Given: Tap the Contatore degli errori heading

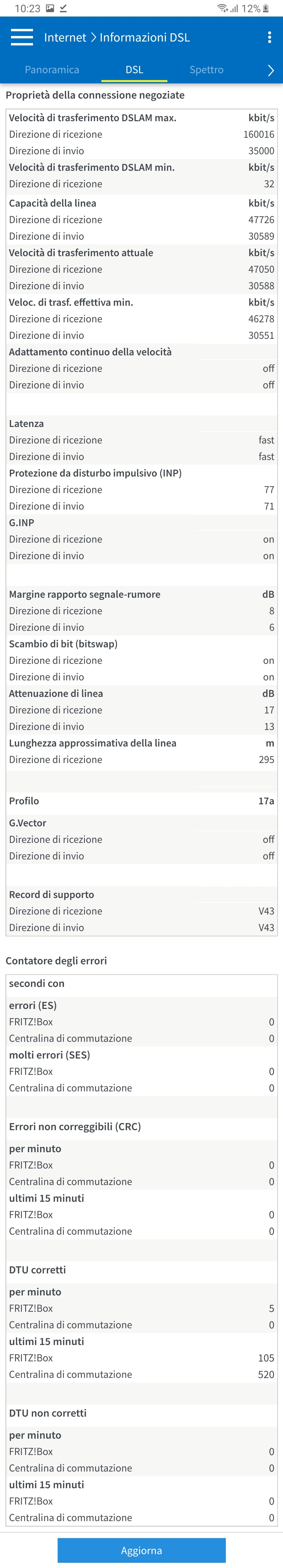Looking at the screenshot, I should [x=56, y=960].
